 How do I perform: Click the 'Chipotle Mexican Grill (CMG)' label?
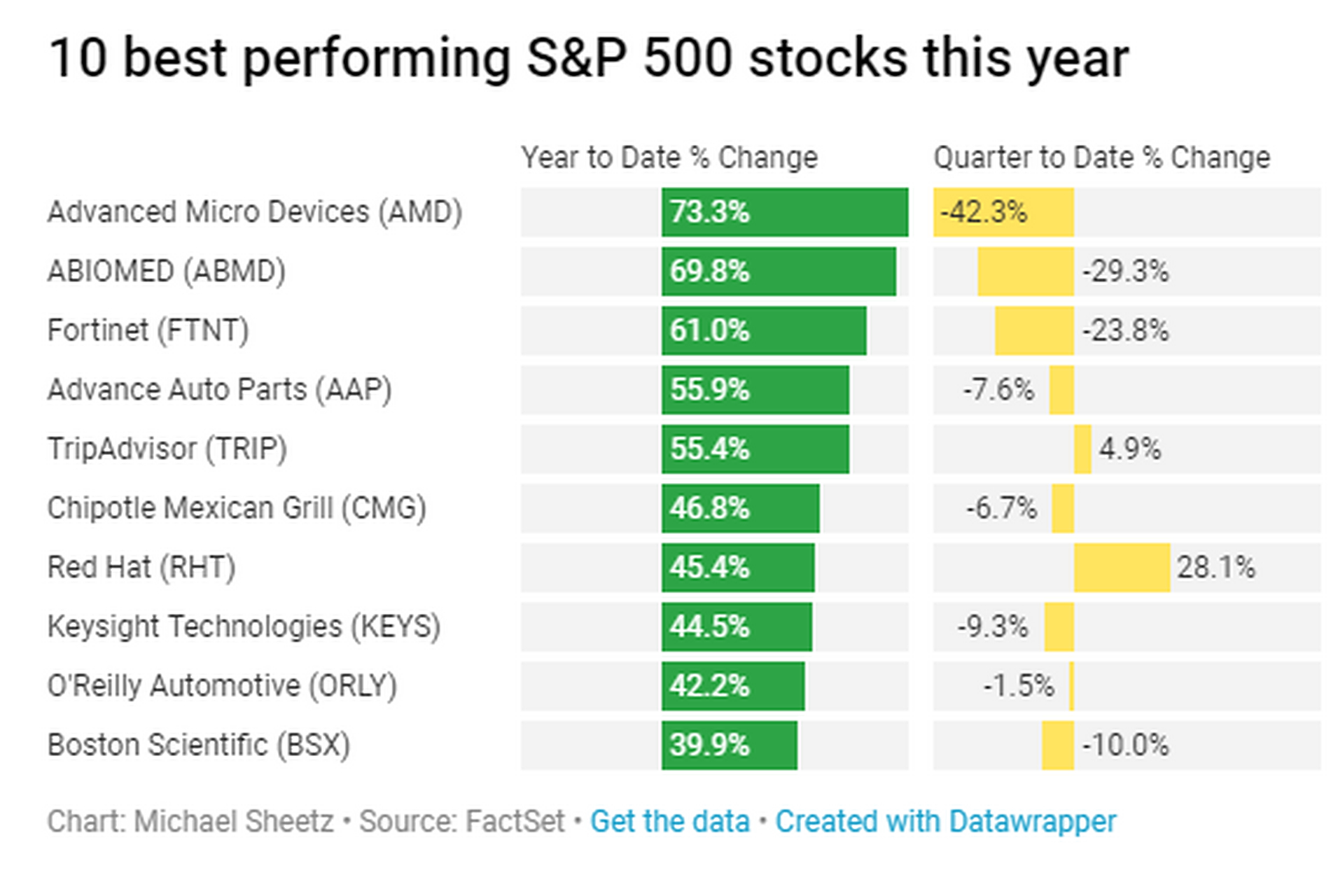tap(237, 508)
